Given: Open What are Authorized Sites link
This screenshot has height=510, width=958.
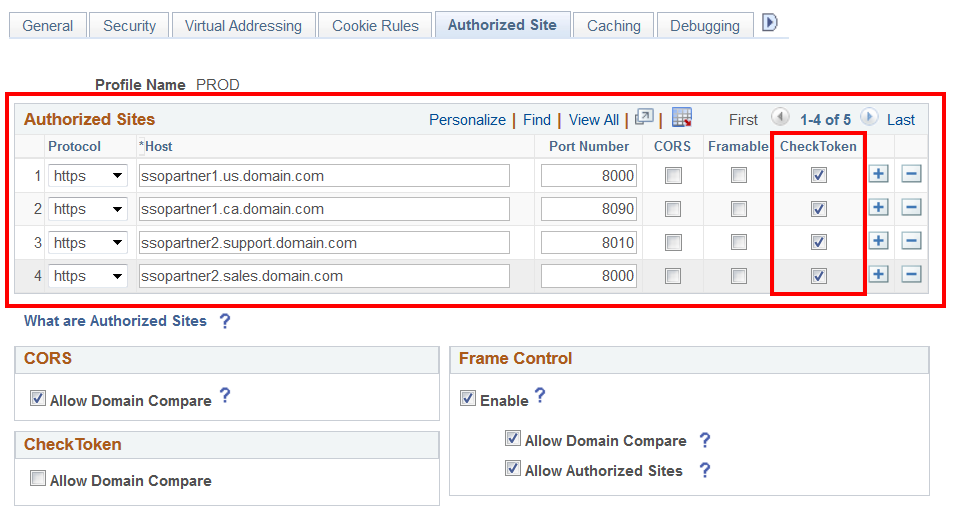Looking at the screenshot, I should (x=115, y=321).
